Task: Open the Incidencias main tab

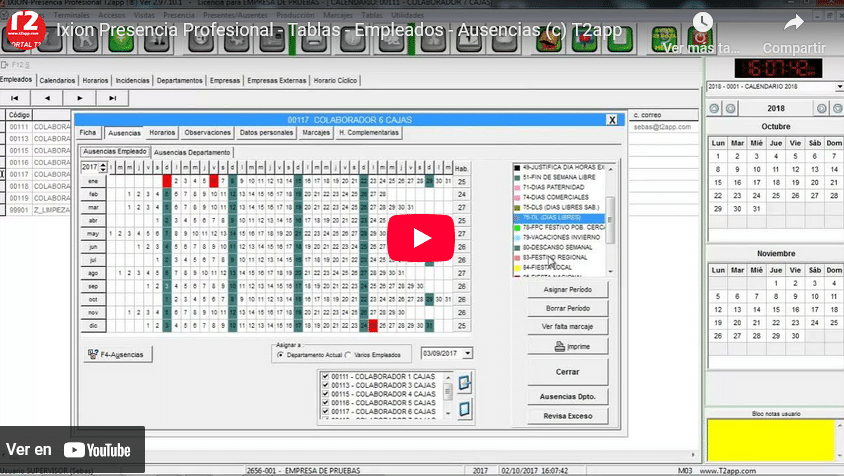Action: [x=132, y=80]
